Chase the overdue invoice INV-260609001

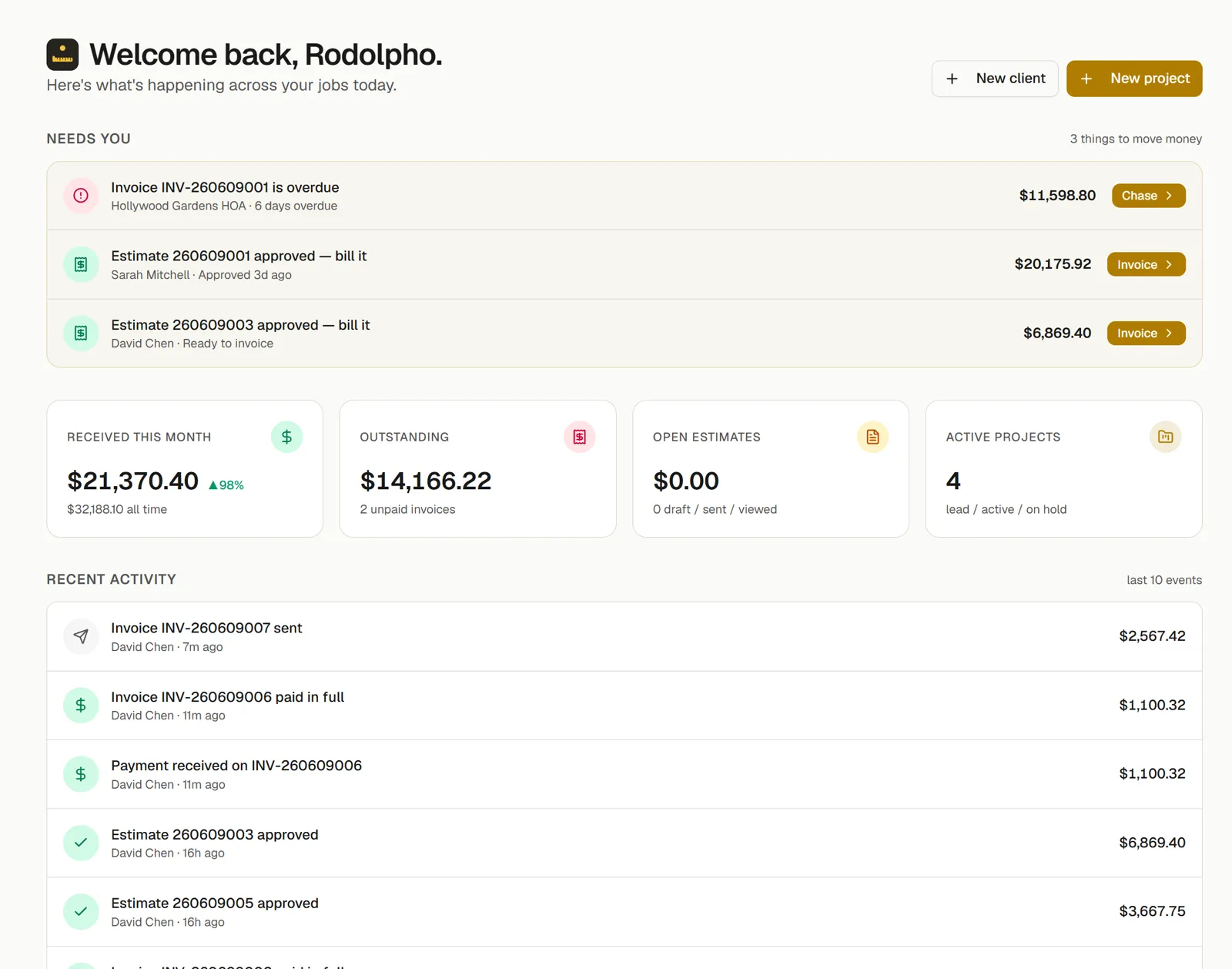[x=1148, y=196]
